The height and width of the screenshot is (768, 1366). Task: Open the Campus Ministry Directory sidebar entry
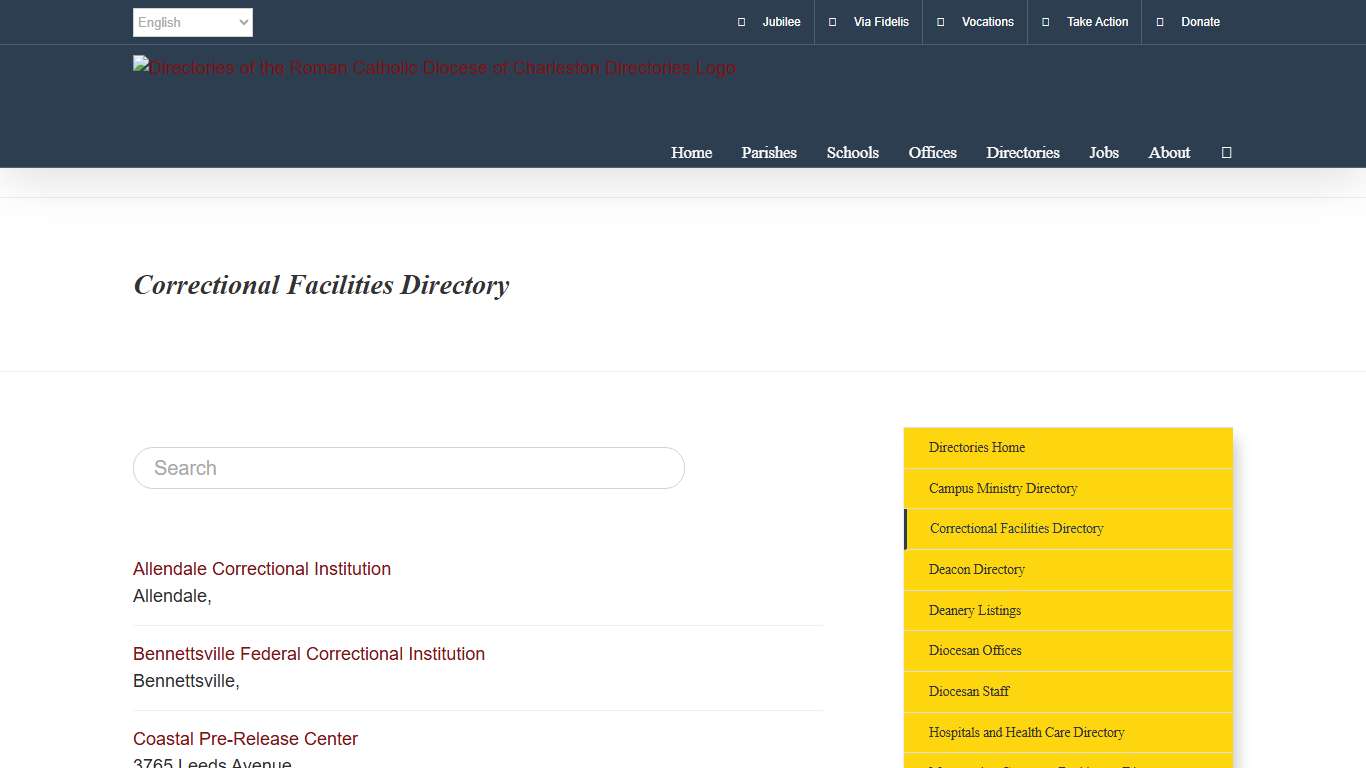(1002, 488)
